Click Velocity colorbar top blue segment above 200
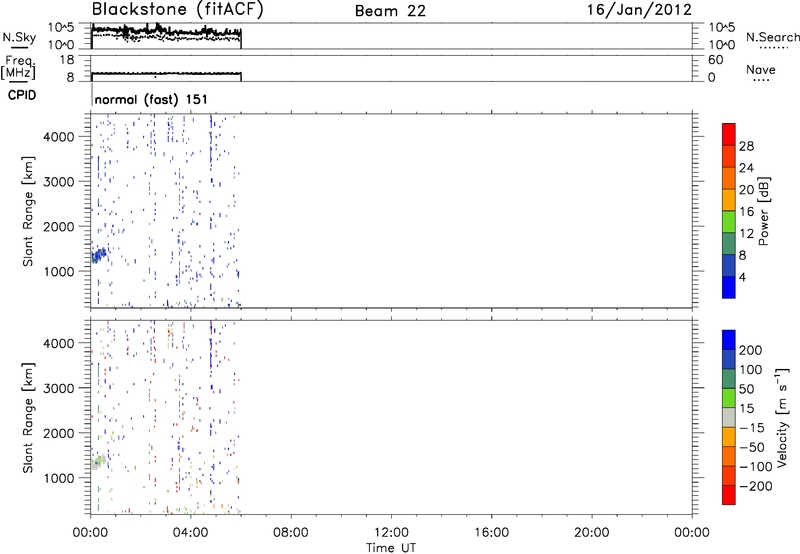This screenshot has width=800, height=554. (729, 340)
